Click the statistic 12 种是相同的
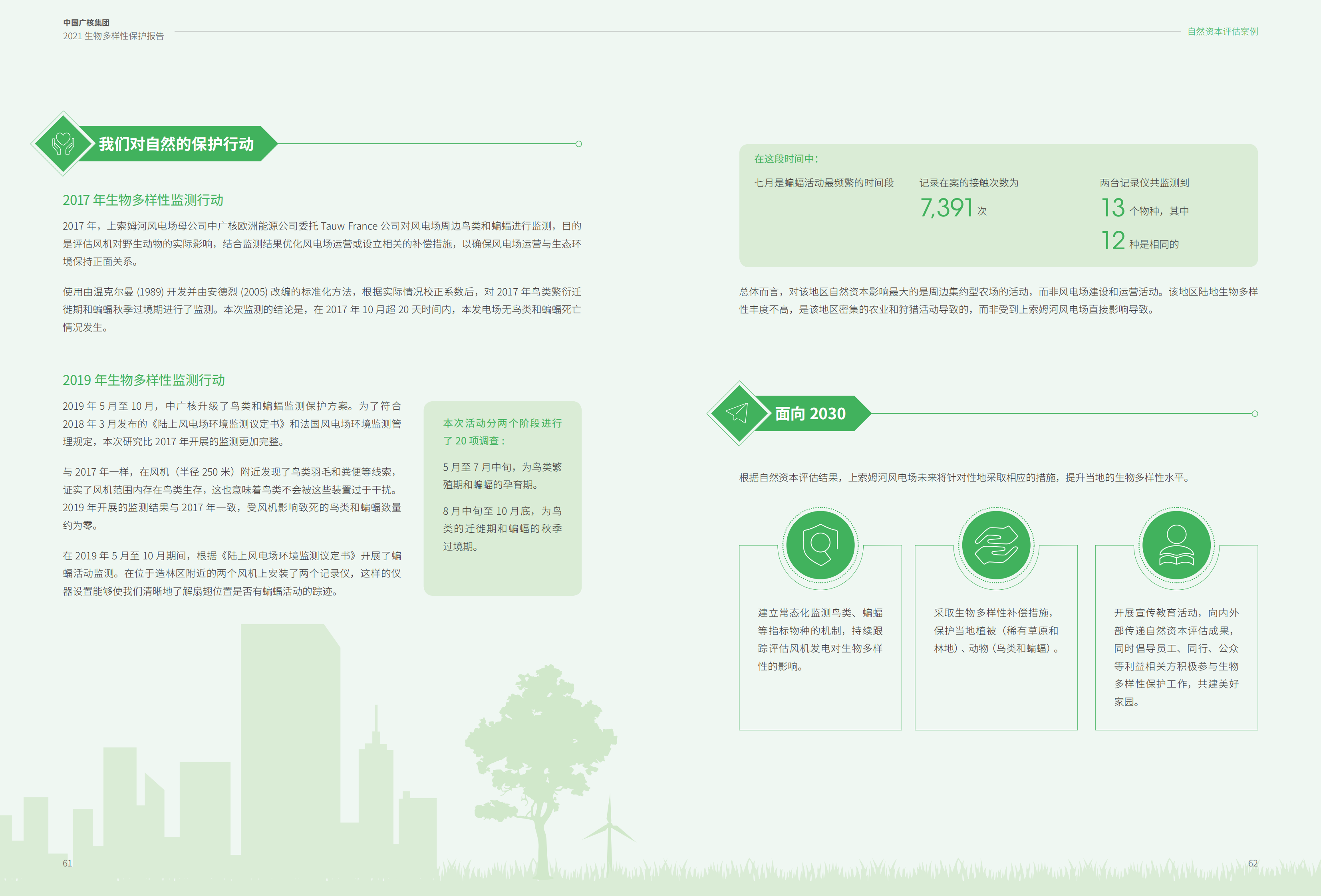 tap(1140, 240)
